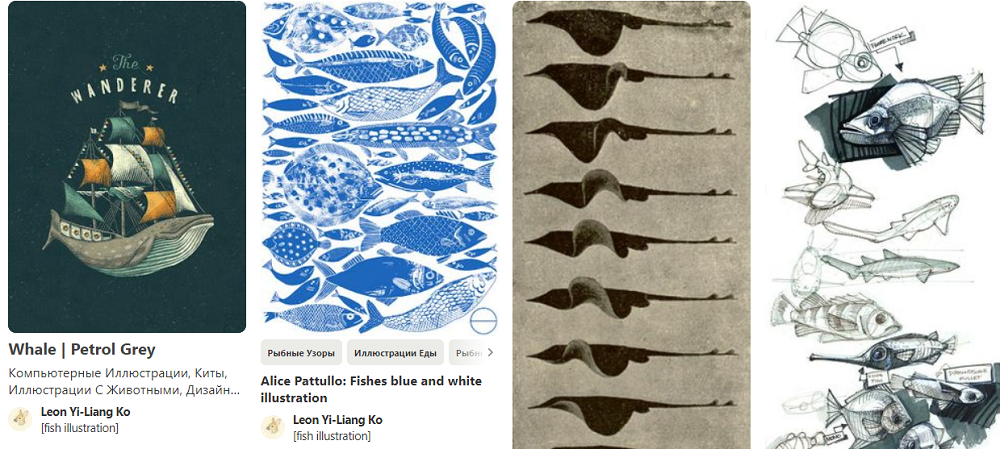
Task: Open the blue and white fishes pin
Action: (x=379, y=167)
